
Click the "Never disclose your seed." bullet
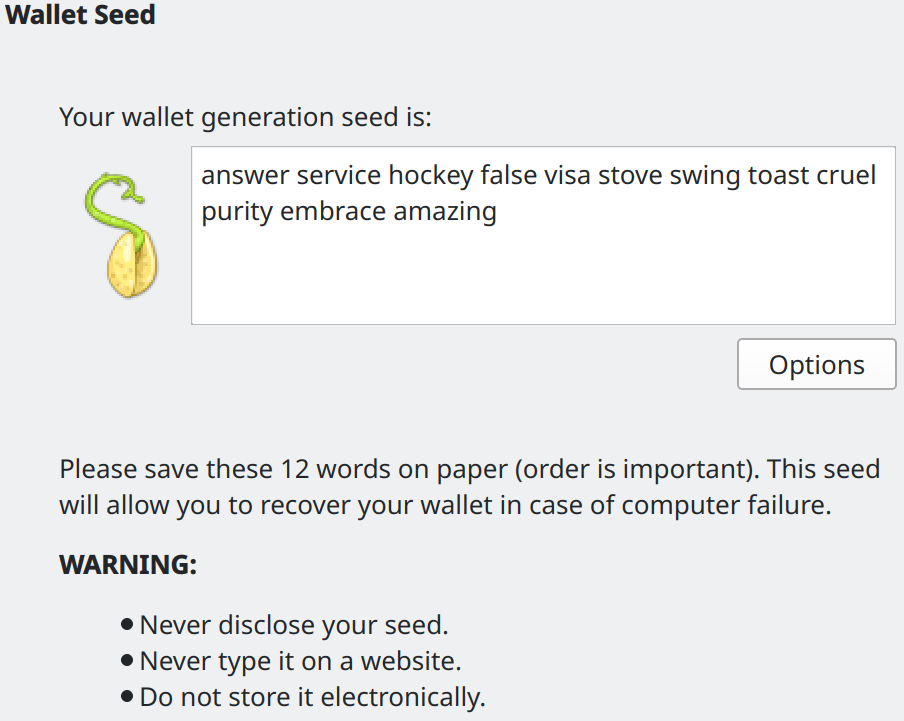coord(294,626)
